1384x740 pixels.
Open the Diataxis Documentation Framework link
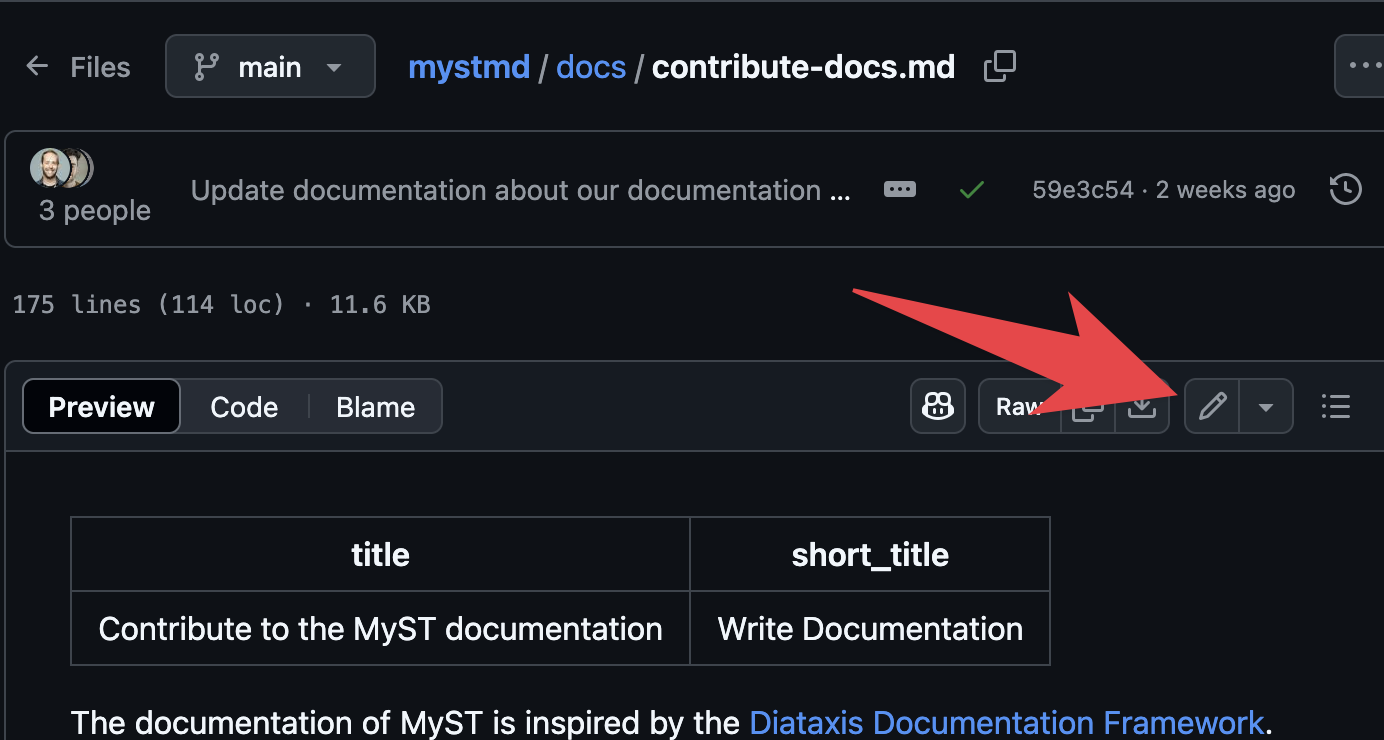point(1006,722)
